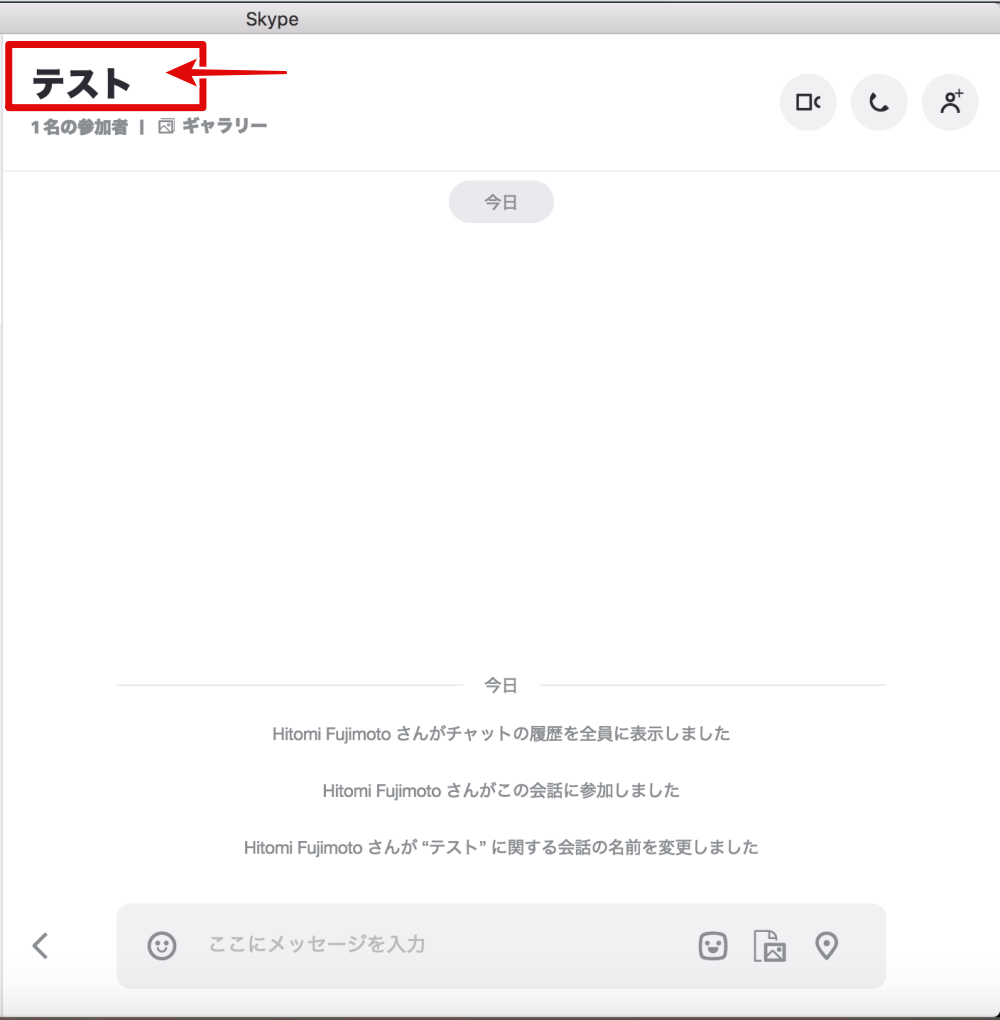Show the 1名の参加者 participant list
Image resolution: width=1000 pixels, height=1020 pixels.
click(79, 126)
